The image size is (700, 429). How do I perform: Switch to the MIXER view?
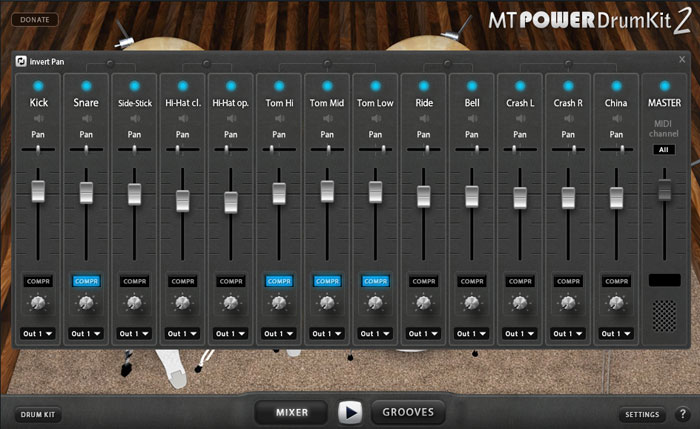(292, 412)
